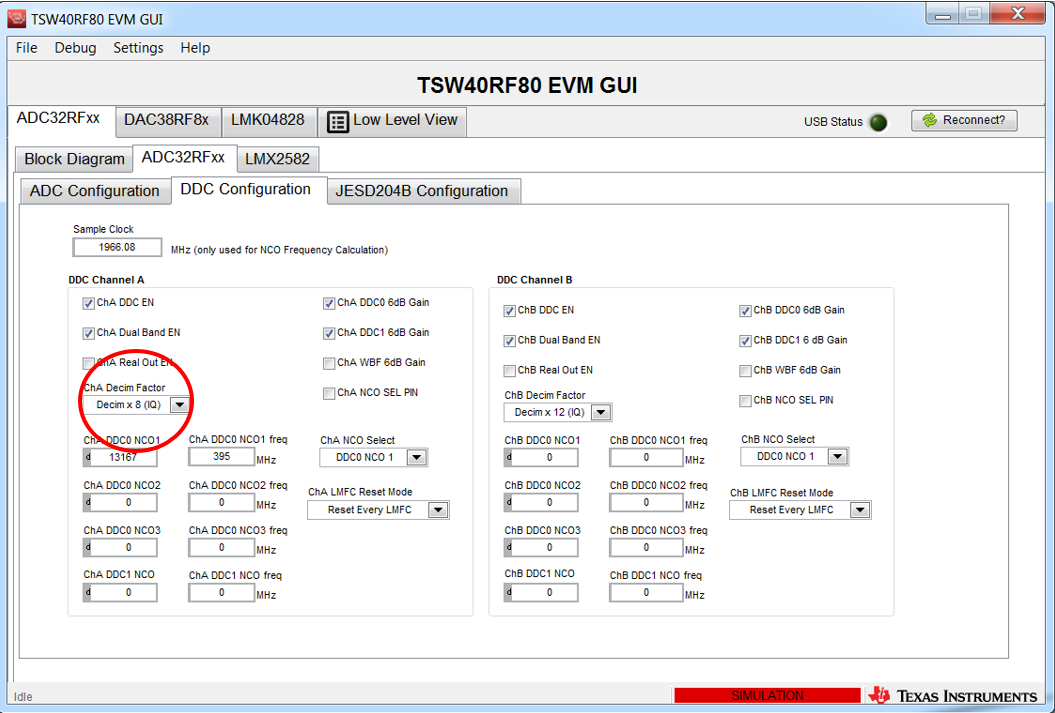Enable ChB NCO SEL PIN checkbox
Viewport: 1055px width, 713px height.
pyautogui.click(x=745, y=401)
